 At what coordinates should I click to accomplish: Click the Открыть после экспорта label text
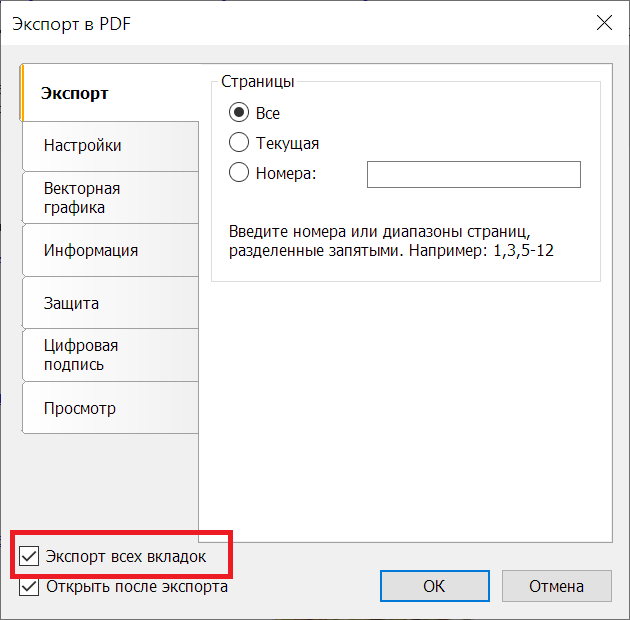[x=137, y=587]
